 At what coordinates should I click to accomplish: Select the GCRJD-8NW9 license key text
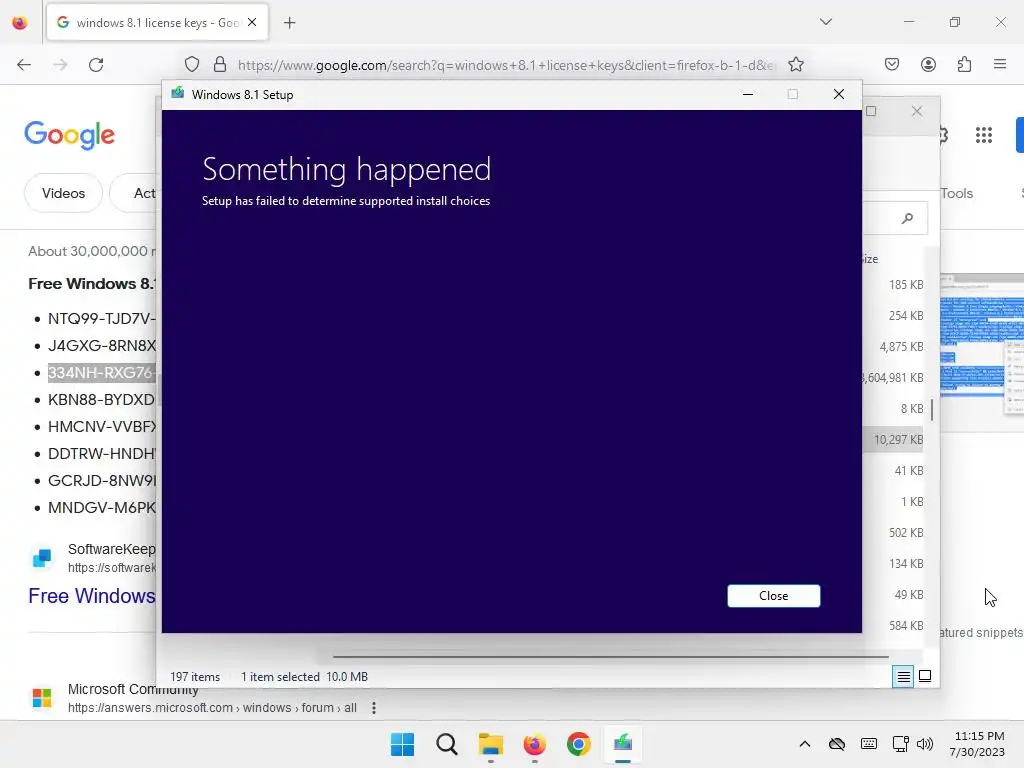pyautogui.click(x=102, y=481)
